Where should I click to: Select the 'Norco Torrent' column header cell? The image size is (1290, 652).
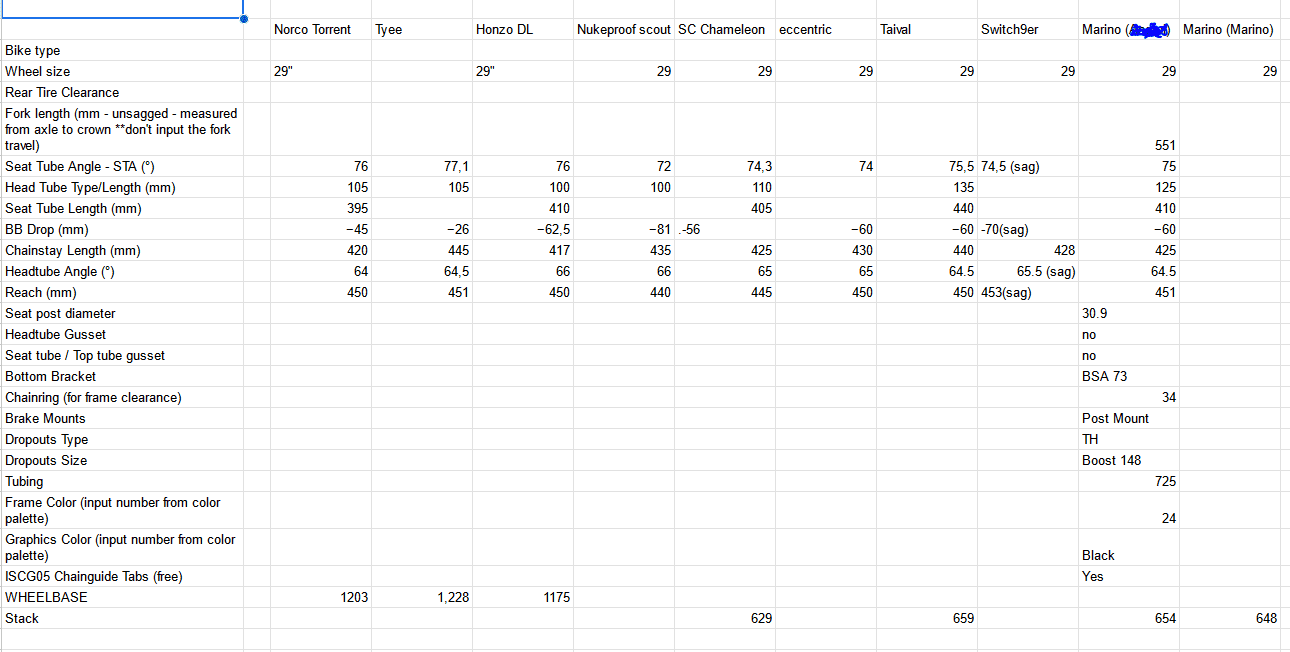(x=321, y=30)
